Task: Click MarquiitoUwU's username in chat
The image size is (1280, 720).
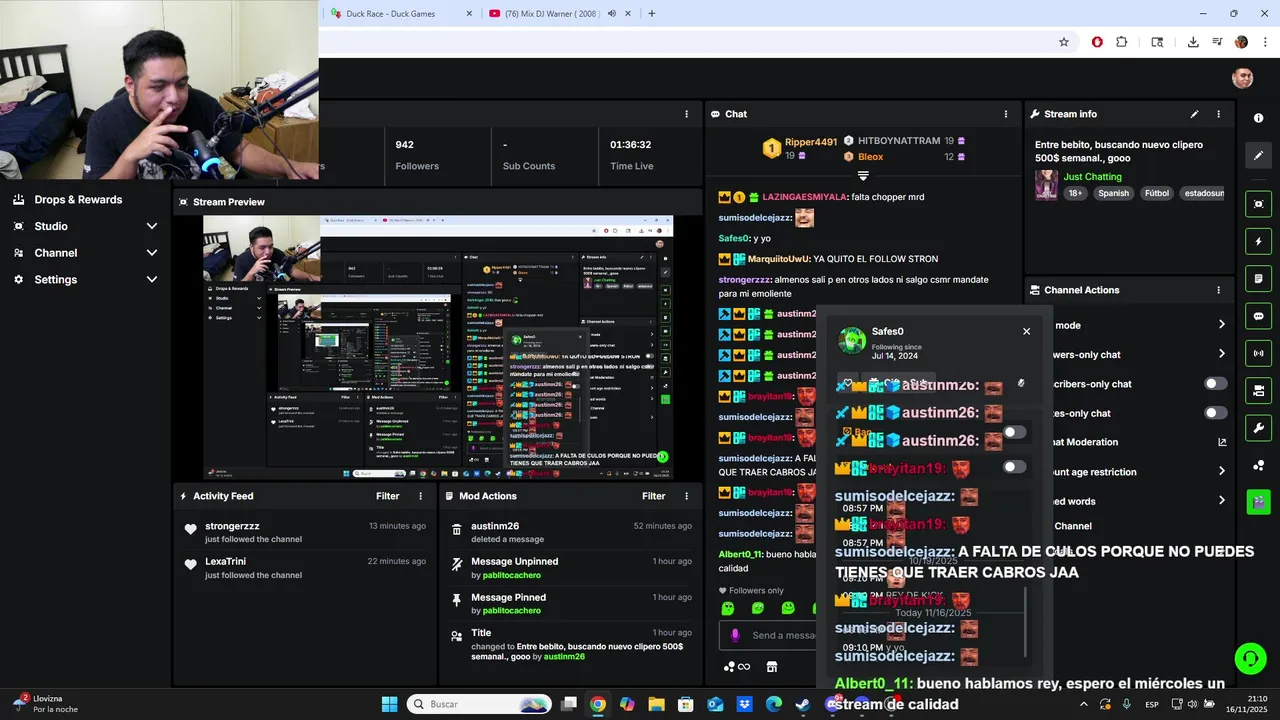Action: click(x=778, y=259)
